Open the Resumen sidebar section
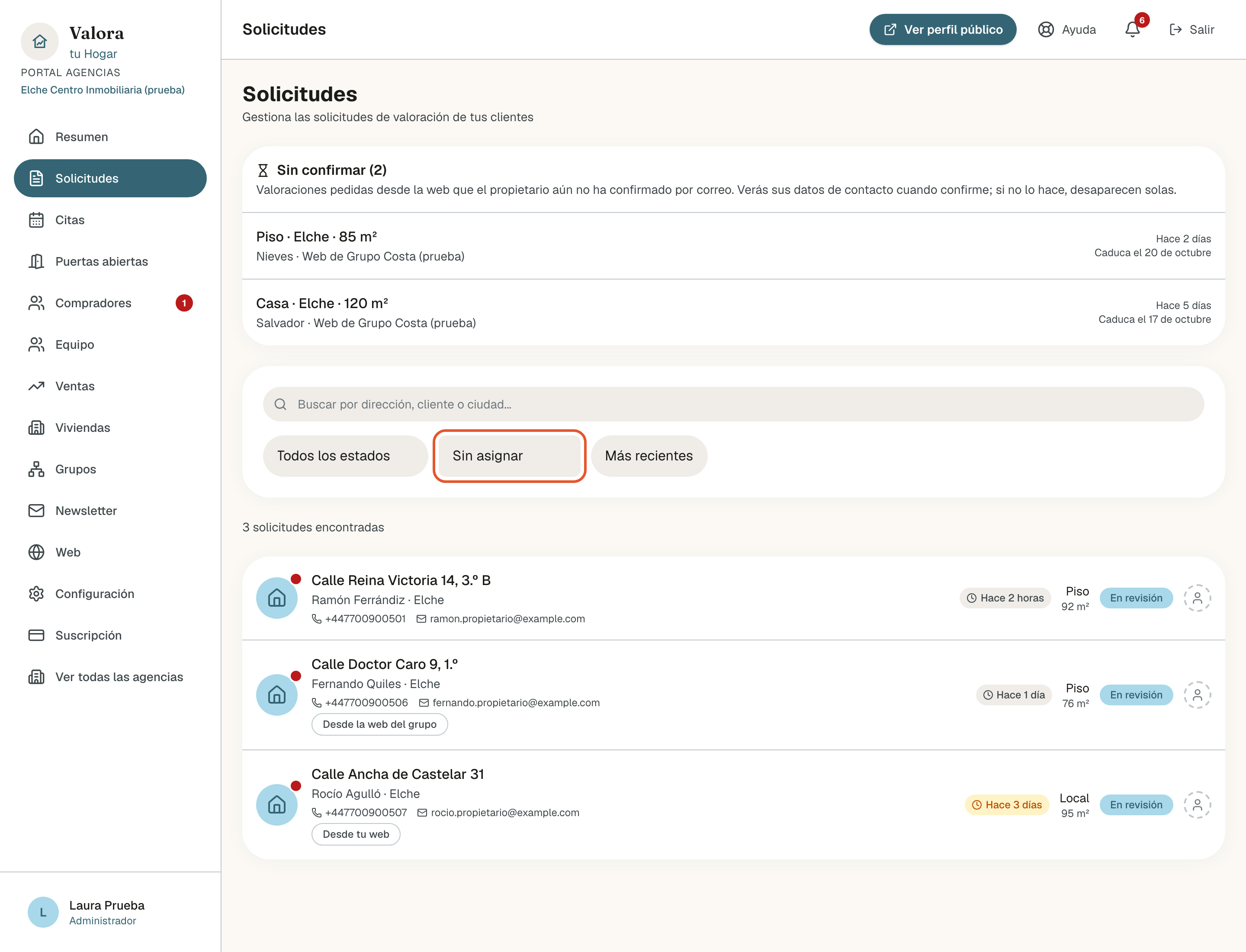This screenshot has height=952, width=1246. (110, 137)
